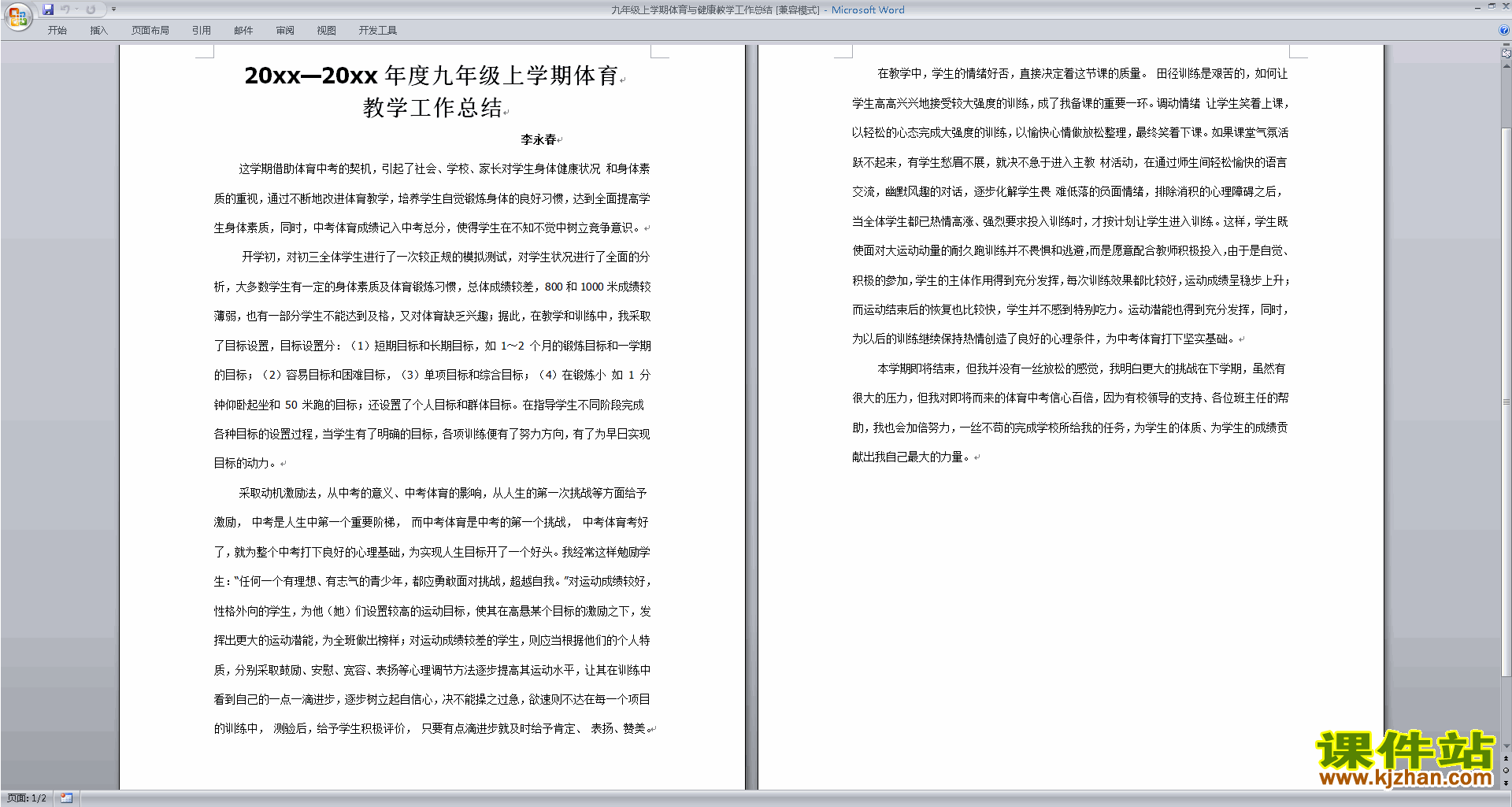The height and width of the screenshot is (807, 1512).
Task: Click the line starting 本学期即将结束
Action: tap(1082, 368)
